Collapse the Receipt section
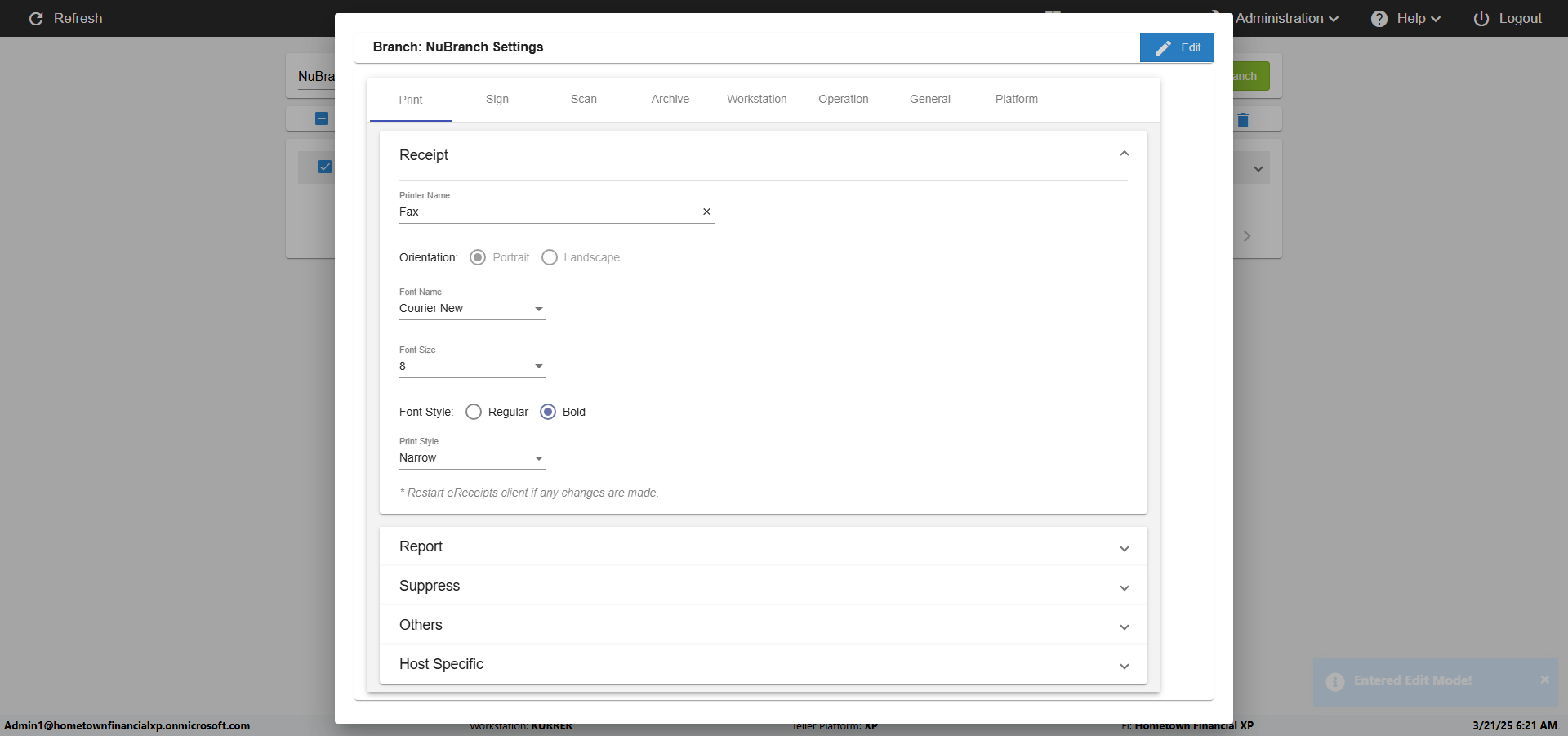The height and width of the screenshot is (736, 1568). tap(1125, 154)
